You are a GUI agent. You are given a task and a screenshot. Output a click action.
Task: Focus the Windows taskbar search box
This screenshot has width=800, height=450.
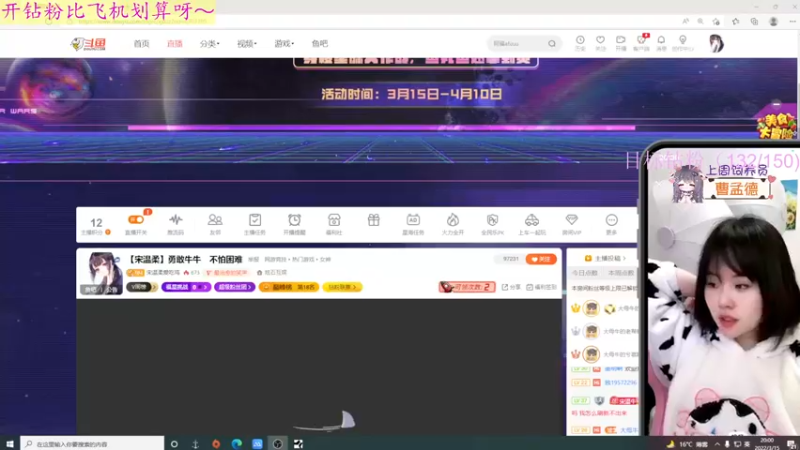tap(92, 444)
